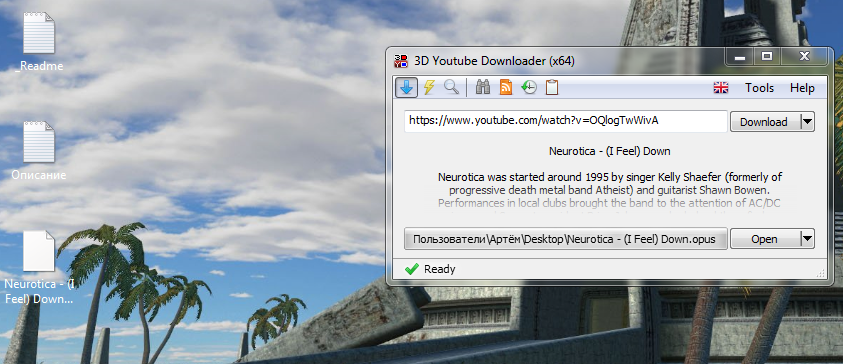Viewport: 843px width, 364px height.
Task: Switch to the lightning bolt quick-download mode
Action: click(x=429, y=88)
